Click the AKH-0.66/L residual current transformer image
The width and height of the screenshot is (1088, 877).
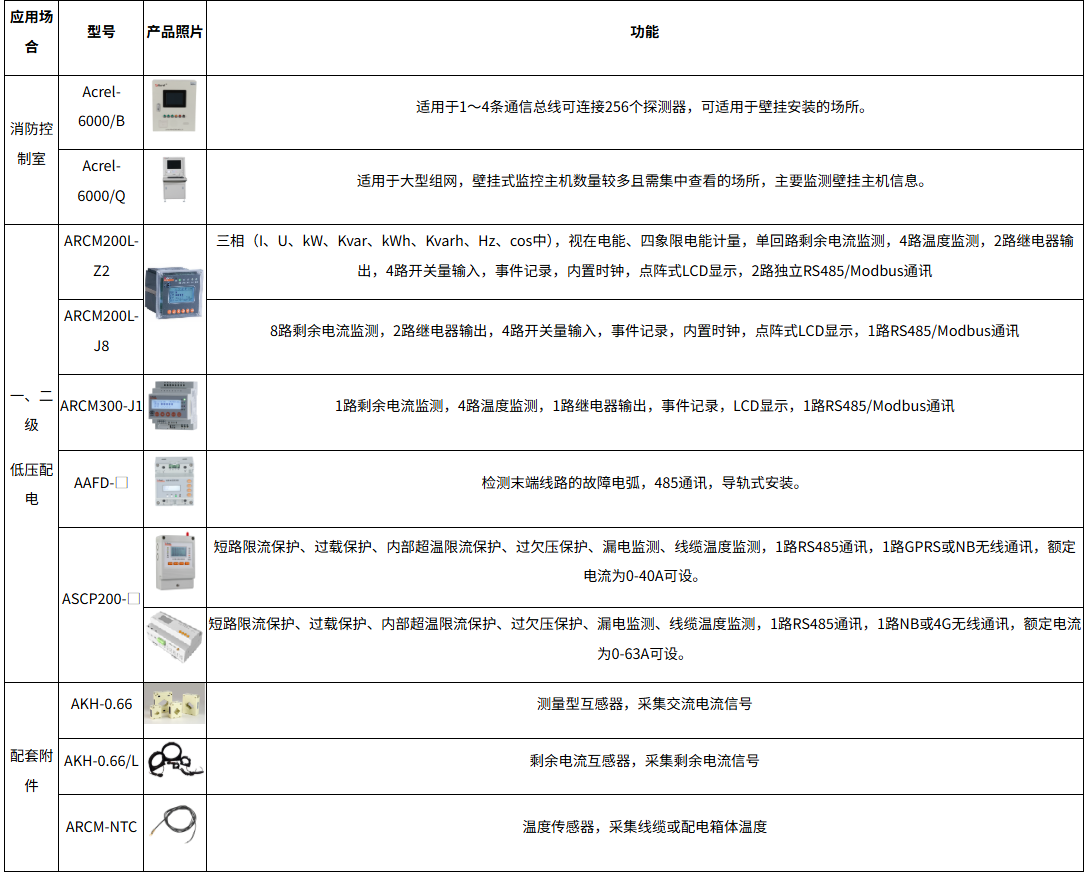tap(174, 761)
